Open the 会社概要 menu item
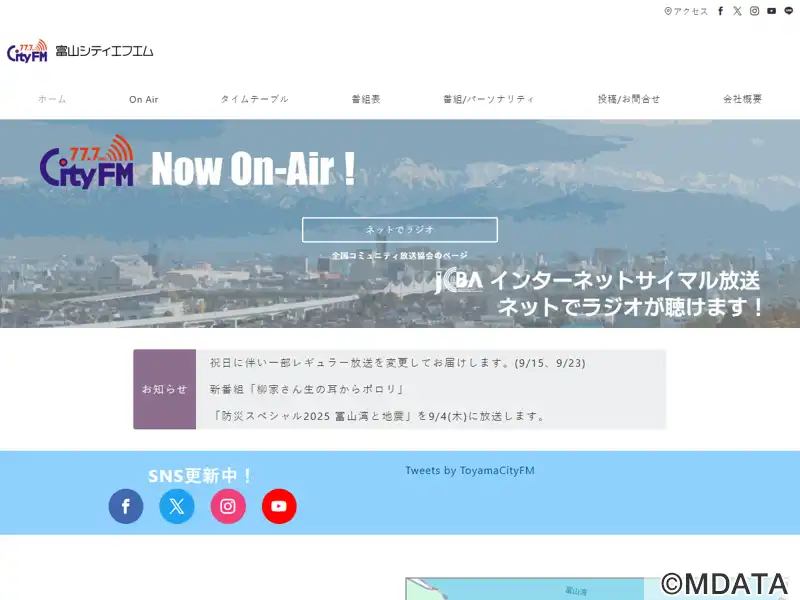Image resolution: width=800 pixels, height=600 pixels. click(x=742, y=99)
